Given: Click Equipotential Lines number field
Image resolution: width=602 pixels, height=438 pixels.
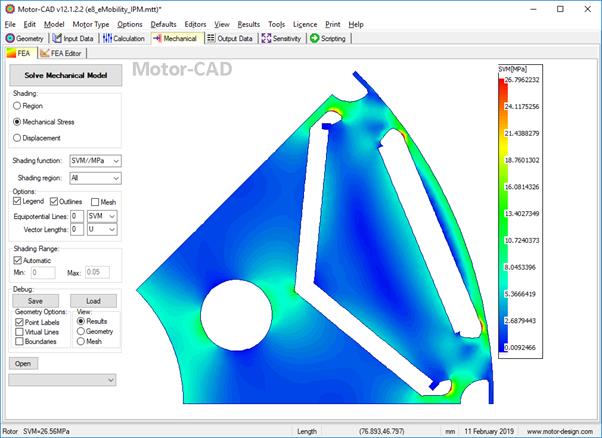Looking at the screenshot, I should (77, 216).
